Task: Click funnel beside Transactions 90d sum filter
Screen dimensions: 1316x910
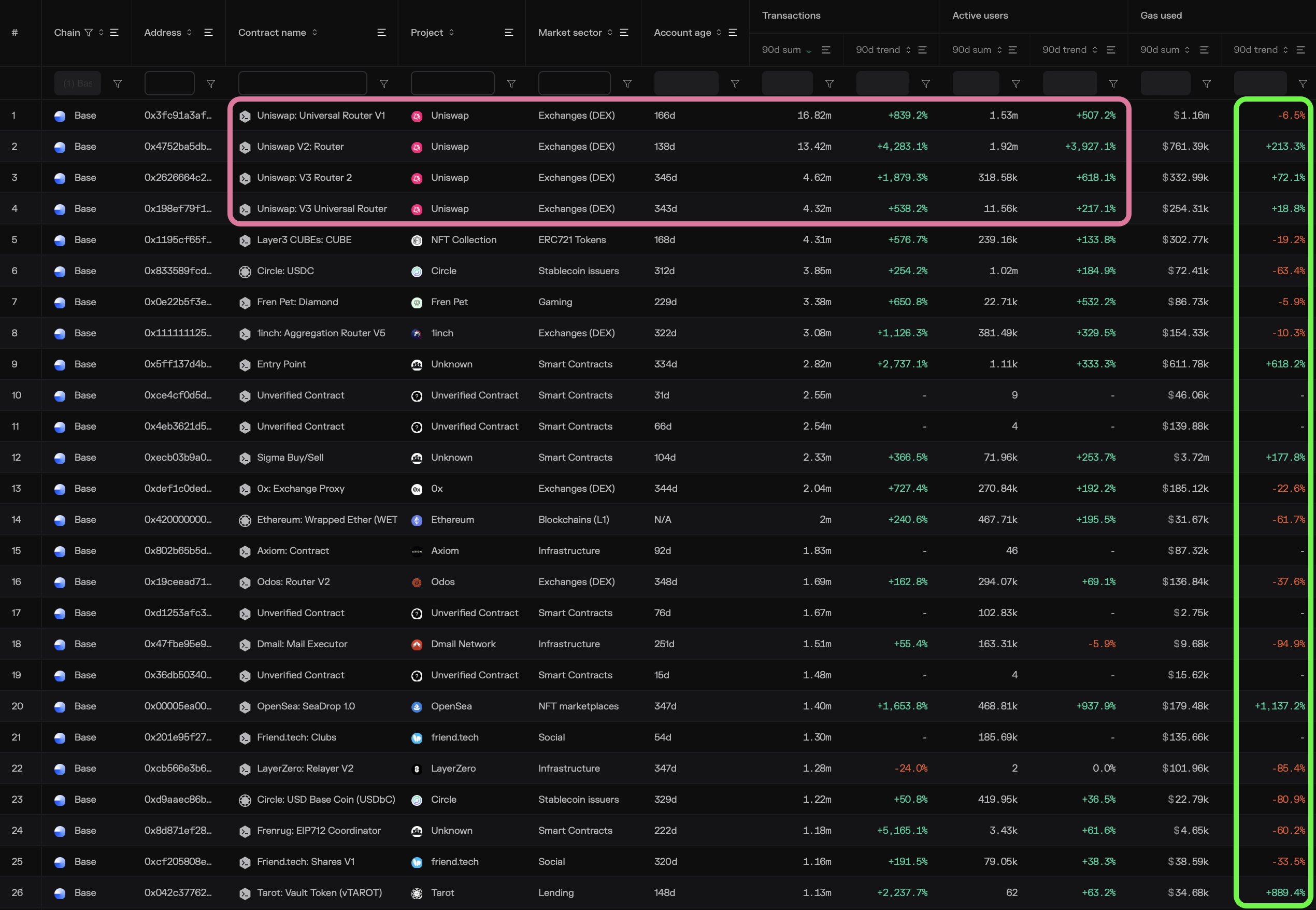Action: click(829, 84)
